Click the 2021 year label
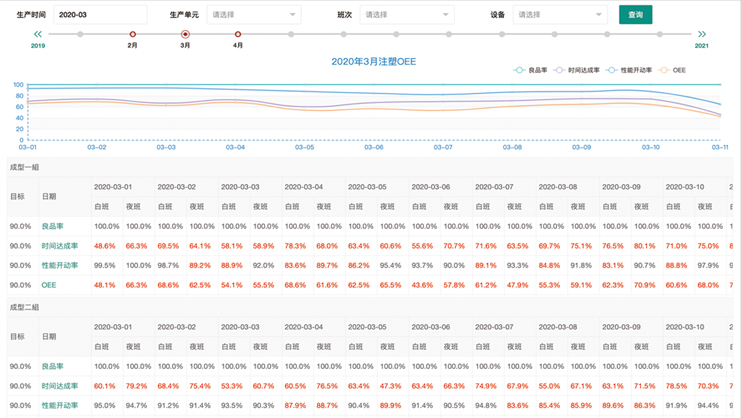The image size is (741, 418). tap(702, 46)
